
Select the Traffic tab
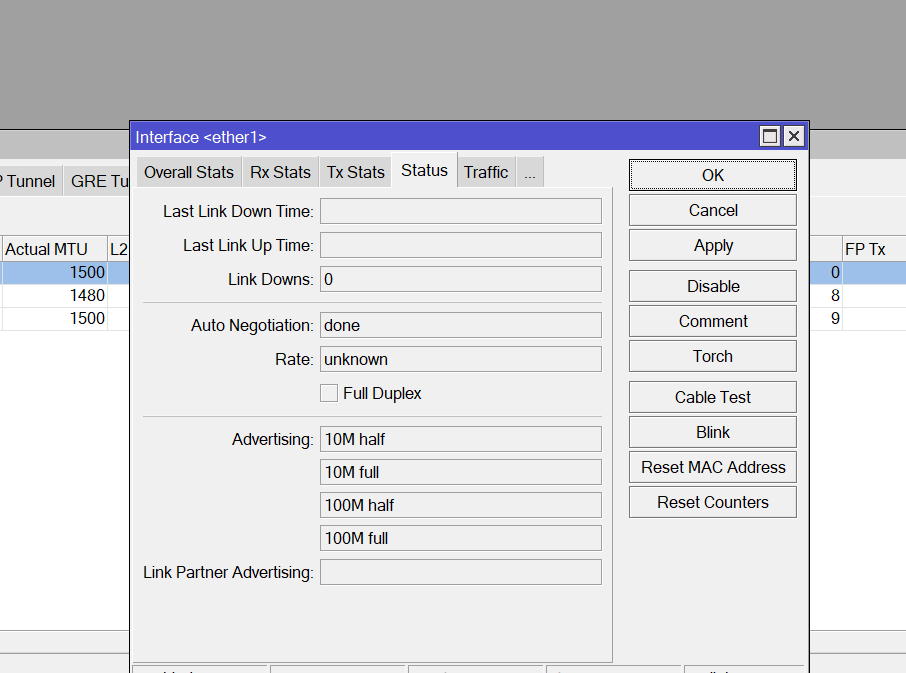[486, 172]
